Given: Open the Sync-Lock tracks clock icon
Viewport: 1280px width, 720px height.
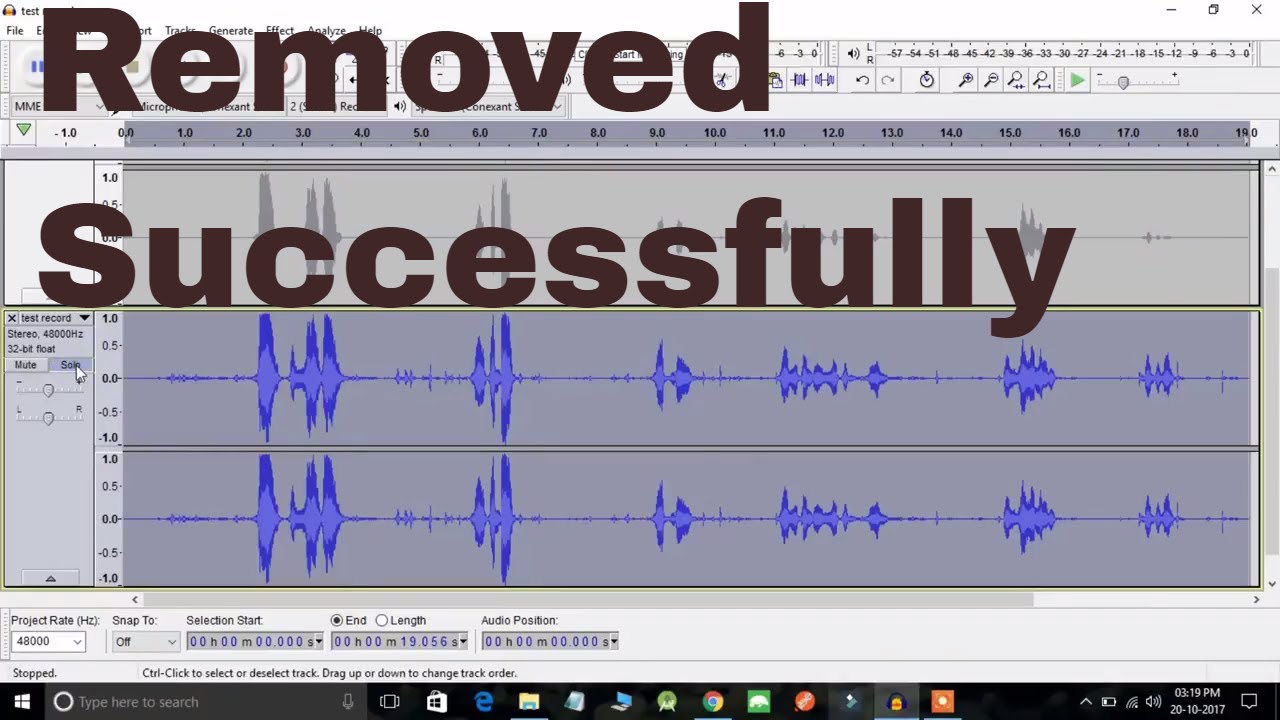Looking at the screenshot, I should 927,80.
